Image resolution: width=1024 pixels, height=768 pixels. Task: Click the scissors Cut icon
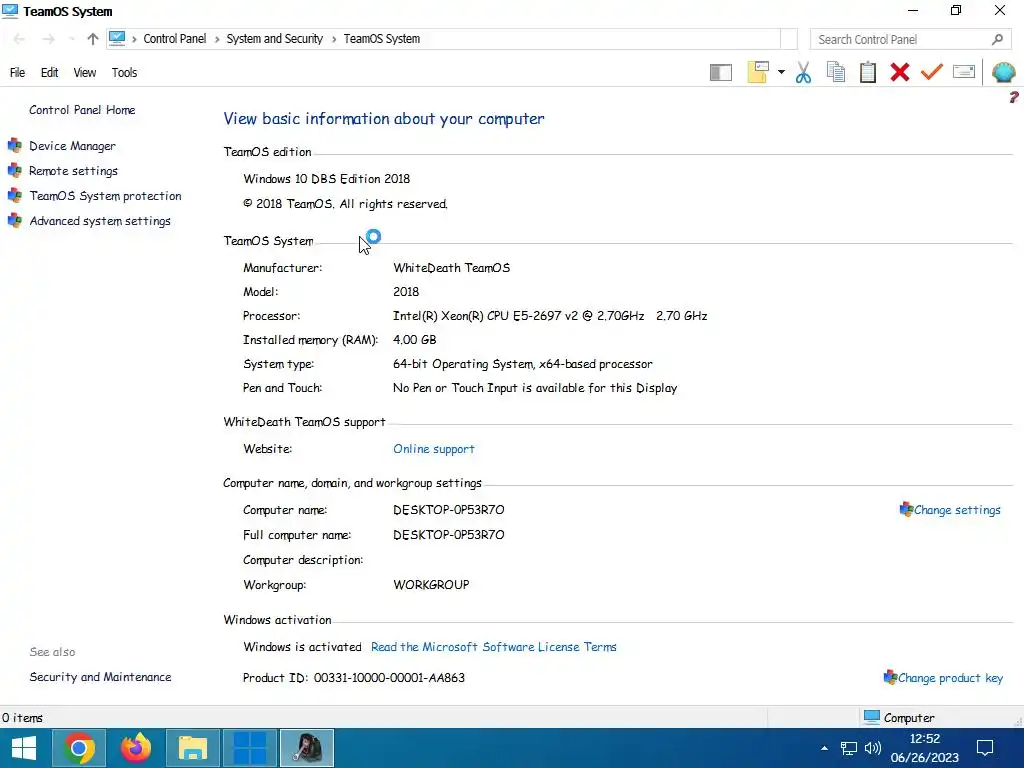(x=803, y=72)
